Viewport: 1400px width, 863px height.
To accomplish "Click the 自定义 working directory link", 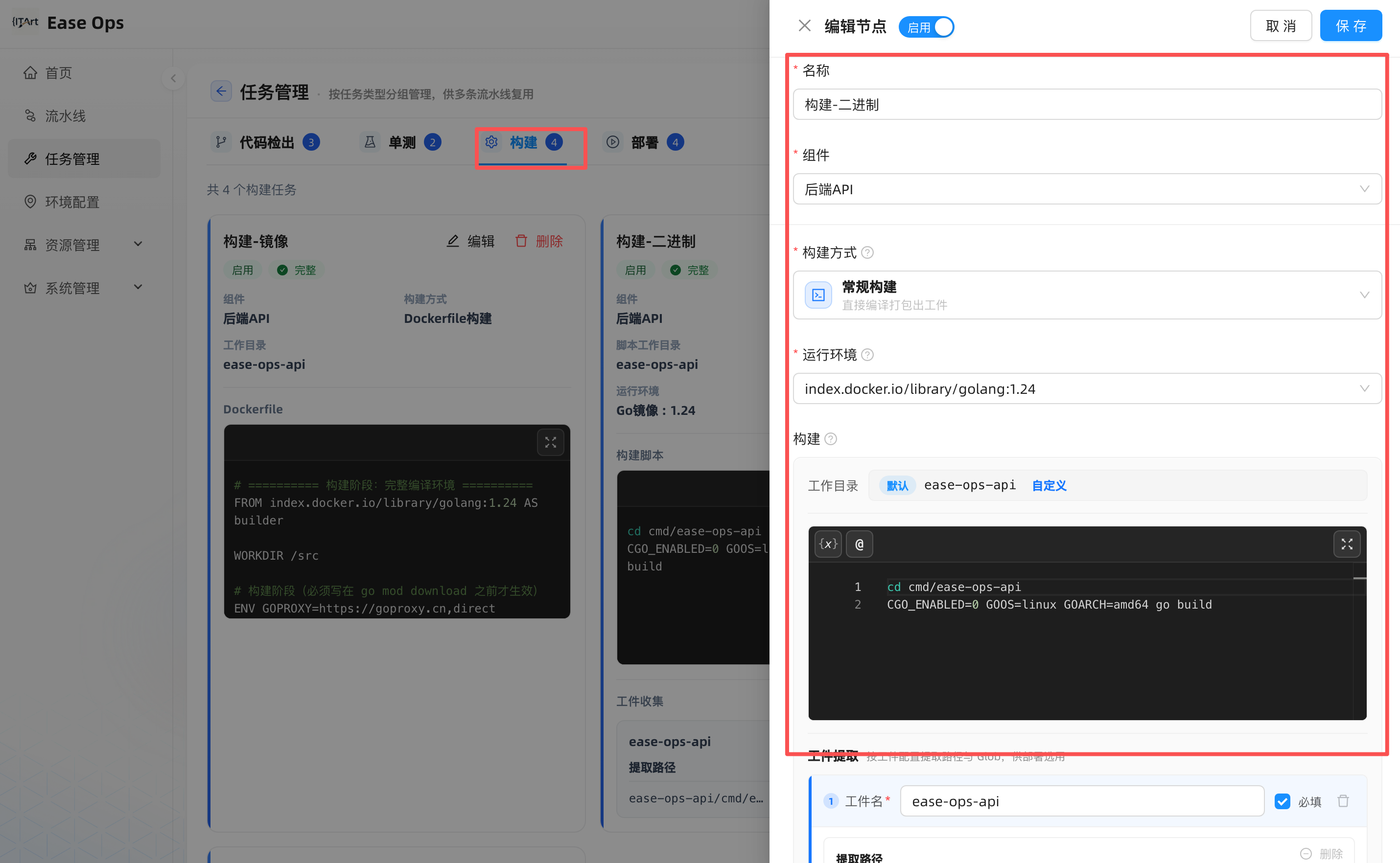I will [1049, 485].
